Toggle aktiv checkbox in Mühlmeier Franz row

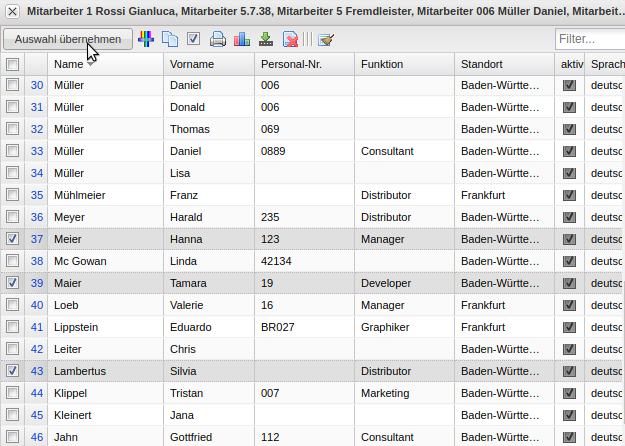[x=569, y=195]
